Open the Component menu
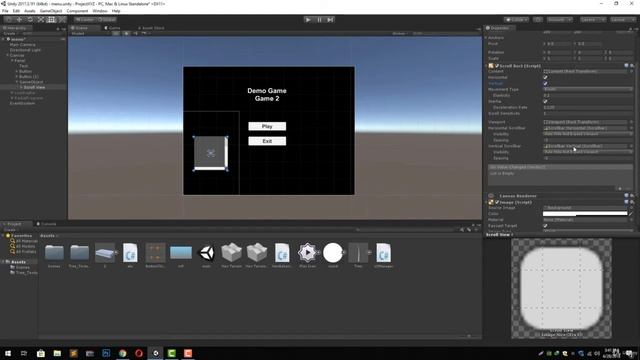Screen dimensions: 640x360 point(77,11)
